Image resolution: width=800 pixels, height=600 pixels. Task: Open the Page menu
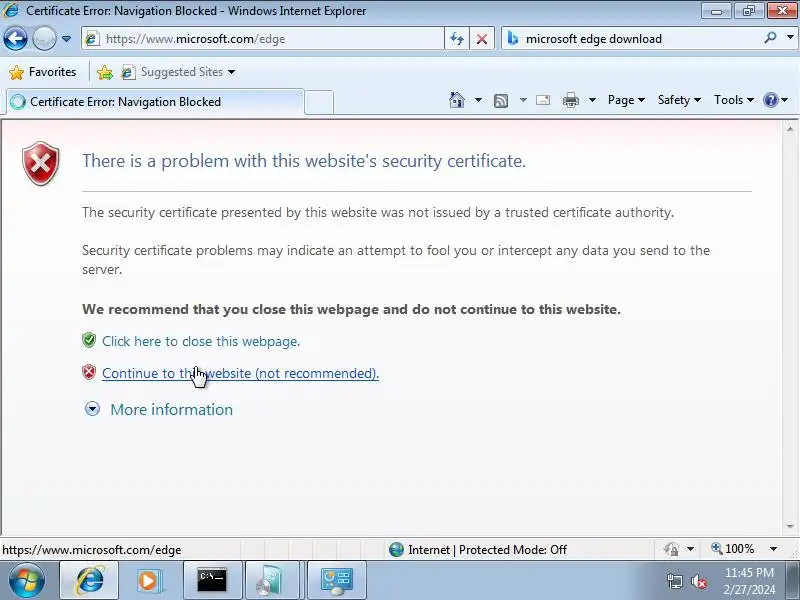coord(626,100)
